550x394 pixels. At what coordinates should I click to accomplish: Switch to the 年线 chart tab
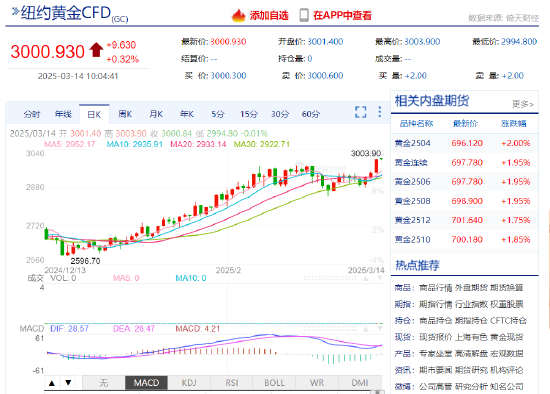tap(63, 114)
